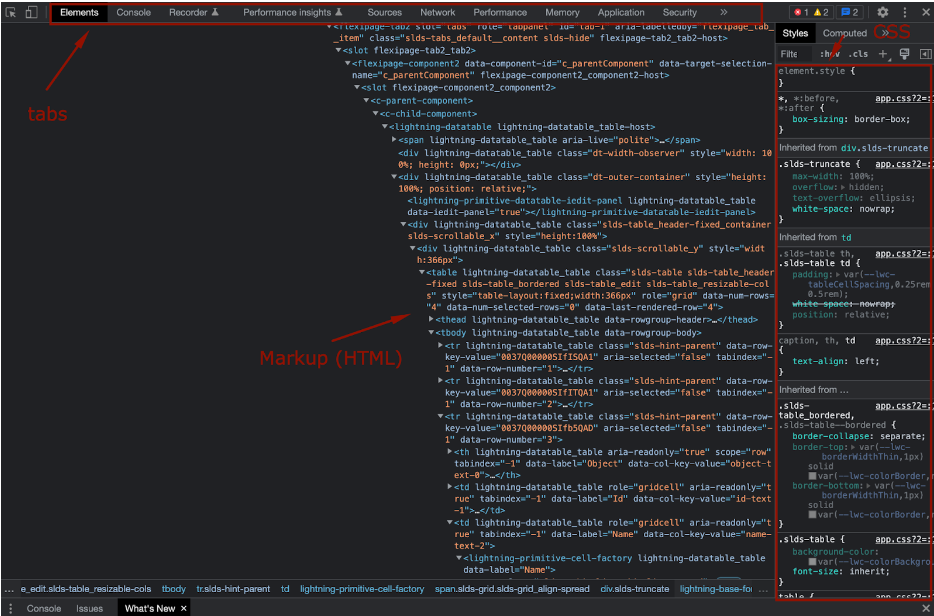
Task: Select the Styles pane tab
Action: [795, 33]
